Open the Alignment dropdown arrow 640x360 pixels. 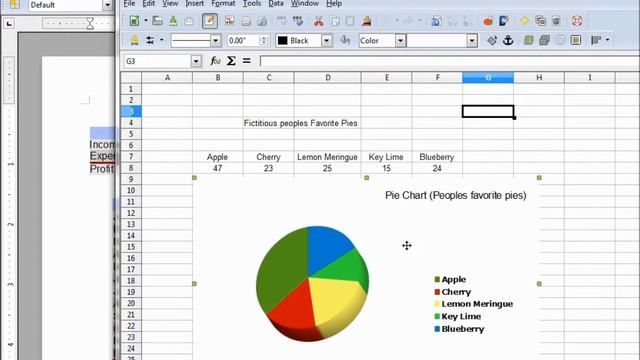[607, 40]
